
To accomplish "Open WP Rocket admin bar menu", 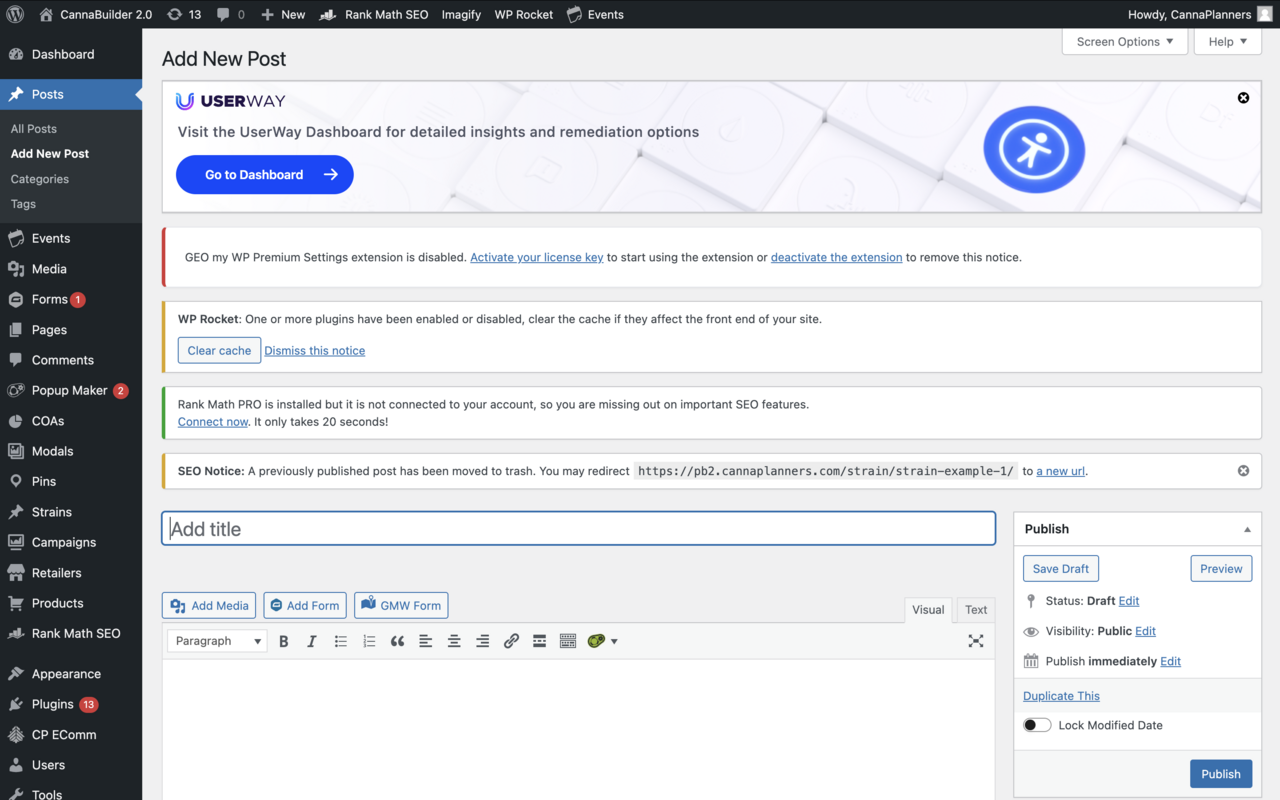I will point(524,14).
